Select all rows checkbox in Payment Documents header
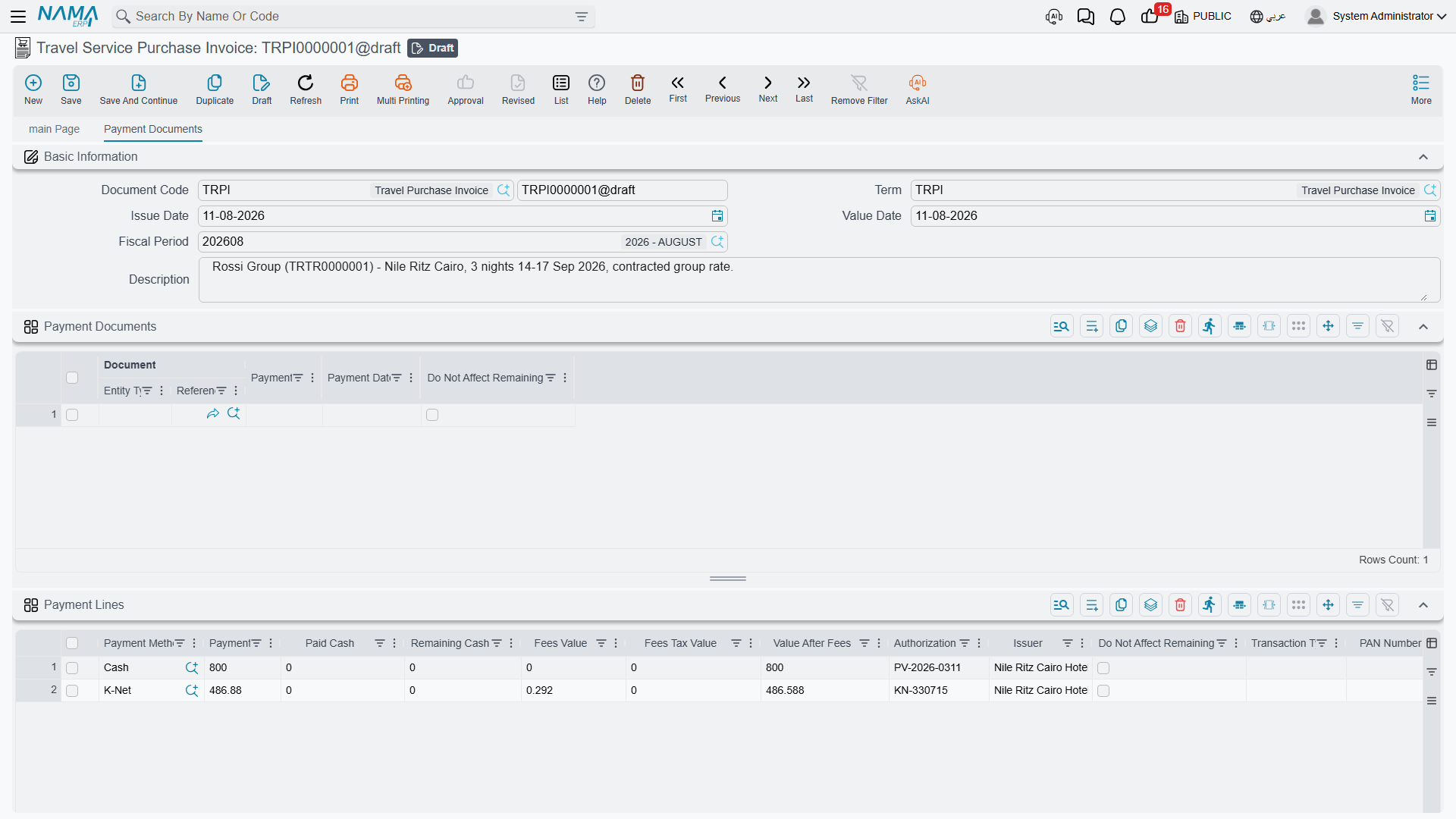 pyautogui.click(x=72, y=378)
